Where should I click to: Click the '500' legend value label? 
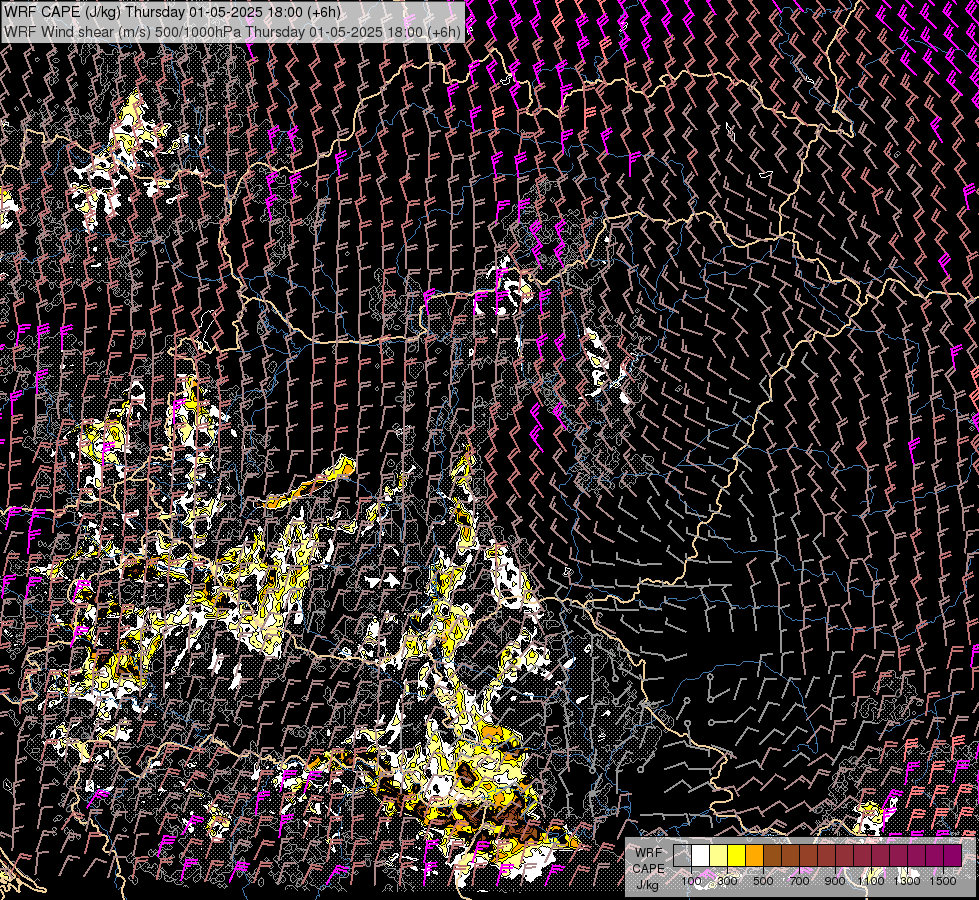click(763, 881)
